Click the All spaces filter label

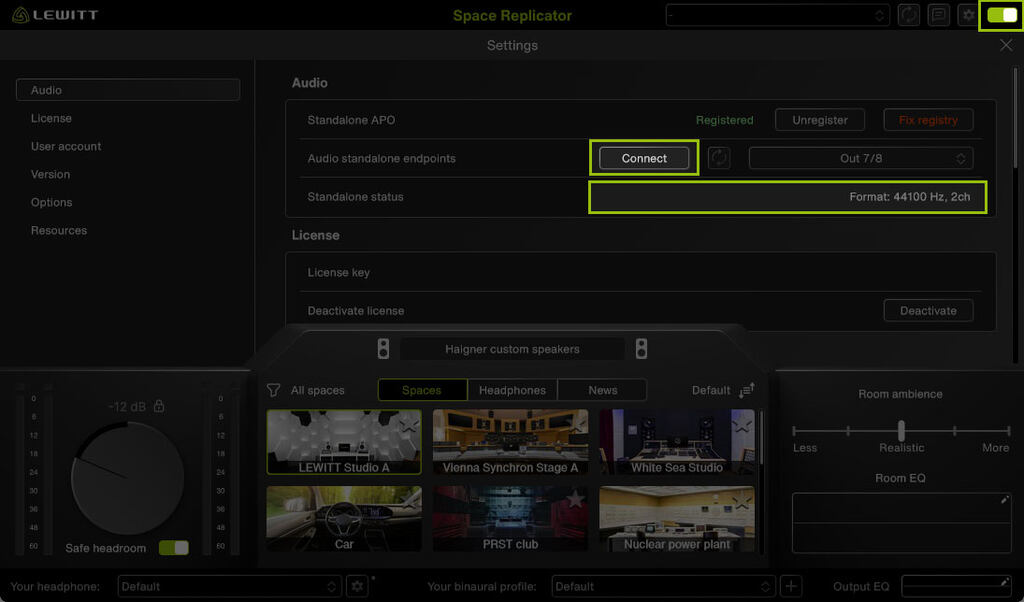click(x=317, y=390)
